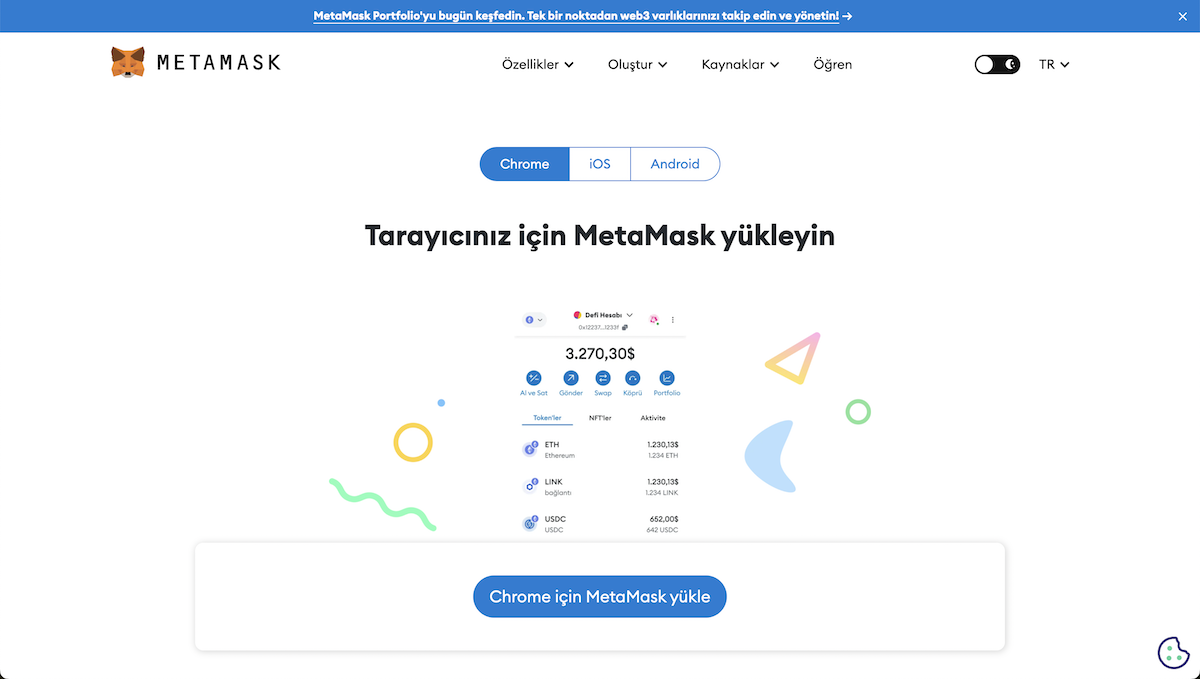Open the cookie preferences icon bottom right

coord(1172,652)
